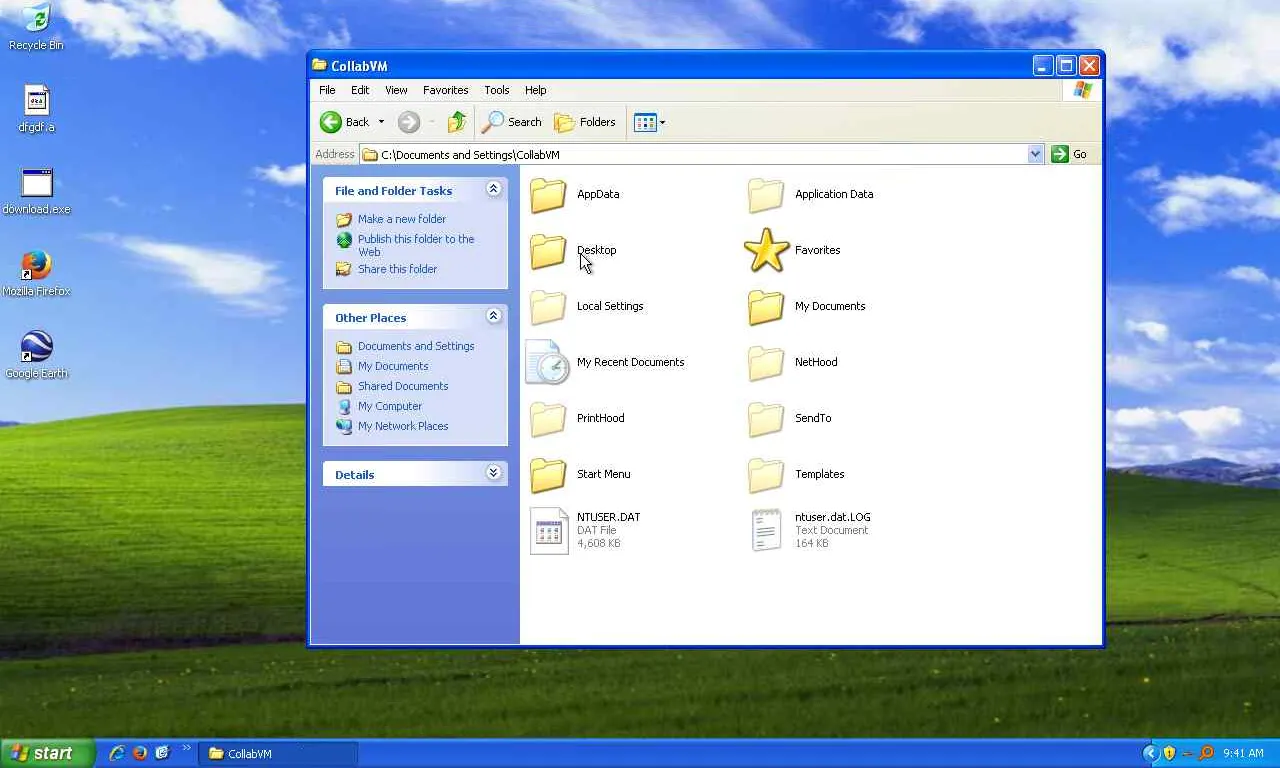The width and height of the screenshot is (1280, 768).
Task: Select the Start Menu folder icon
Action: click(x=548, y=474)
